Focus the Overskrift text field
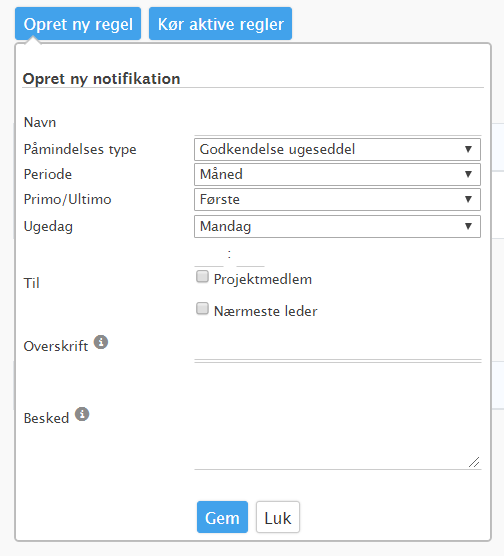 tap(338, 348)
